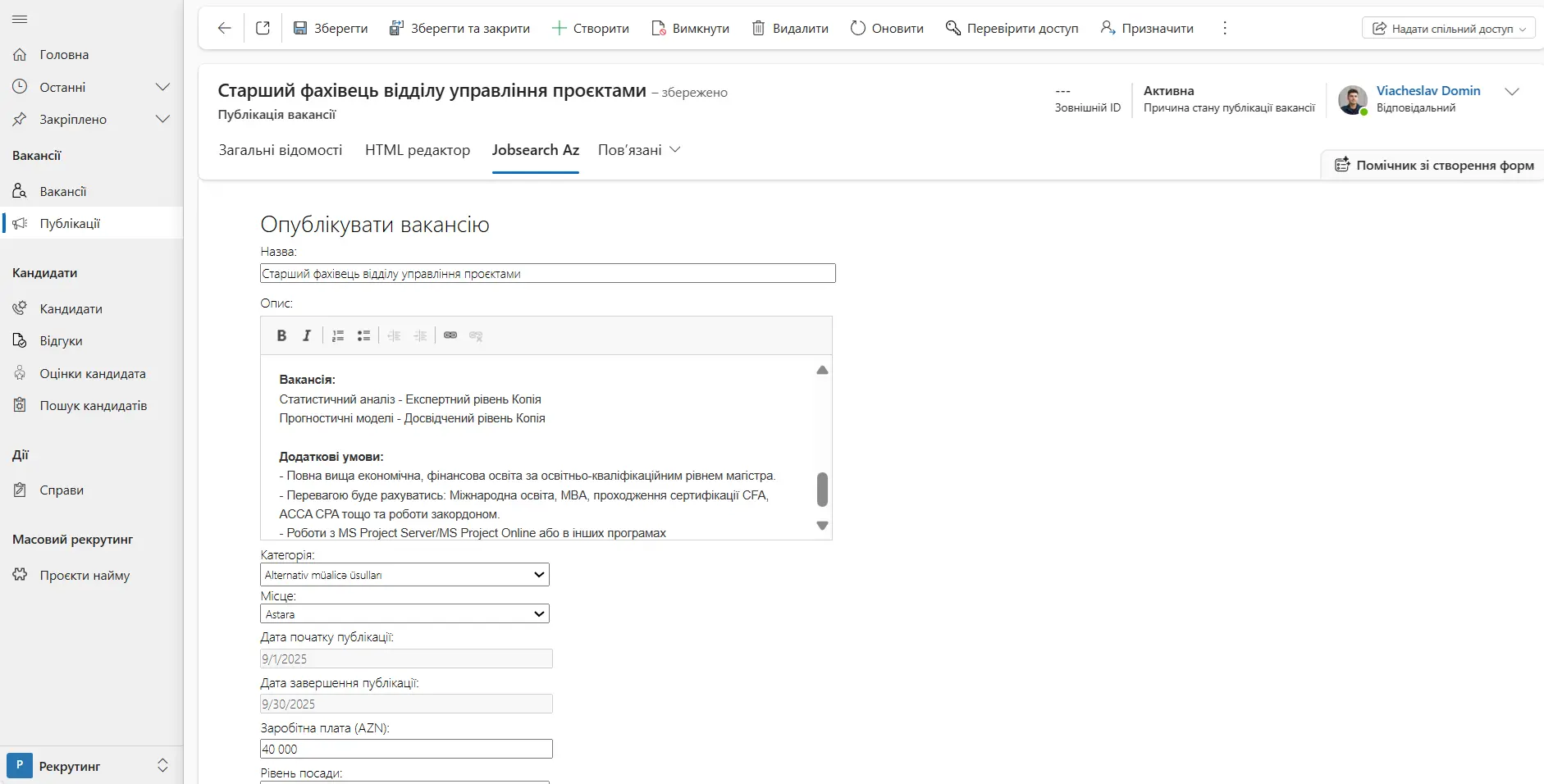Click Зберегти та закрити button
1544x784 pixels.
459,28
